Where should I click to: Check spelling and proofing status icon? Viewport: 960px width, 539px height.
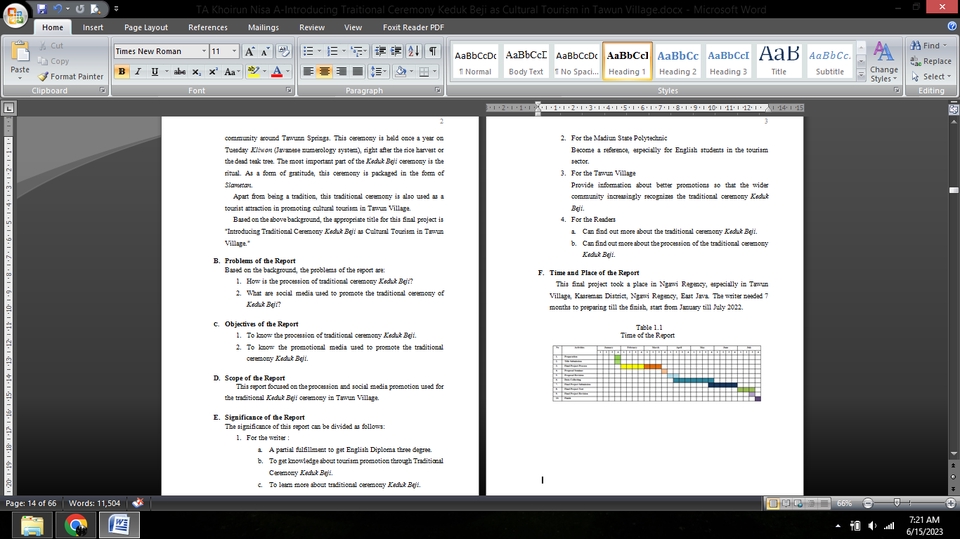[138, 503]
